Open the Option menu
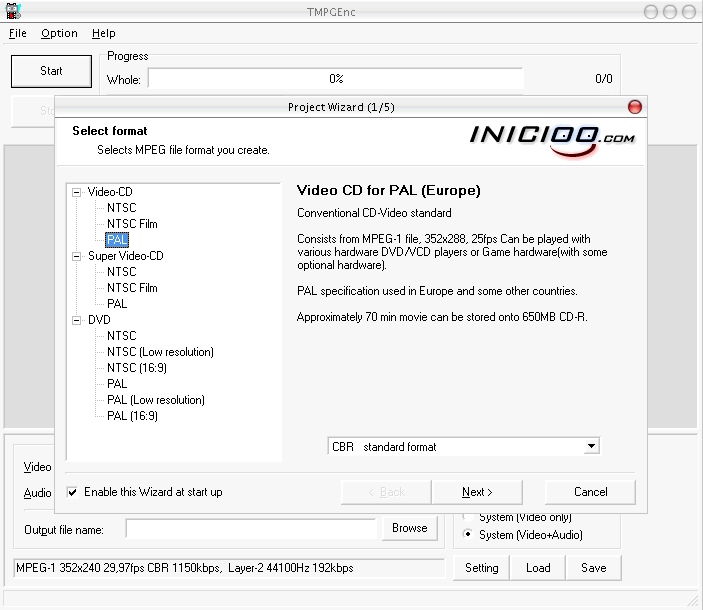The height and width of the screenshot is (610, 703). point(59,33)
